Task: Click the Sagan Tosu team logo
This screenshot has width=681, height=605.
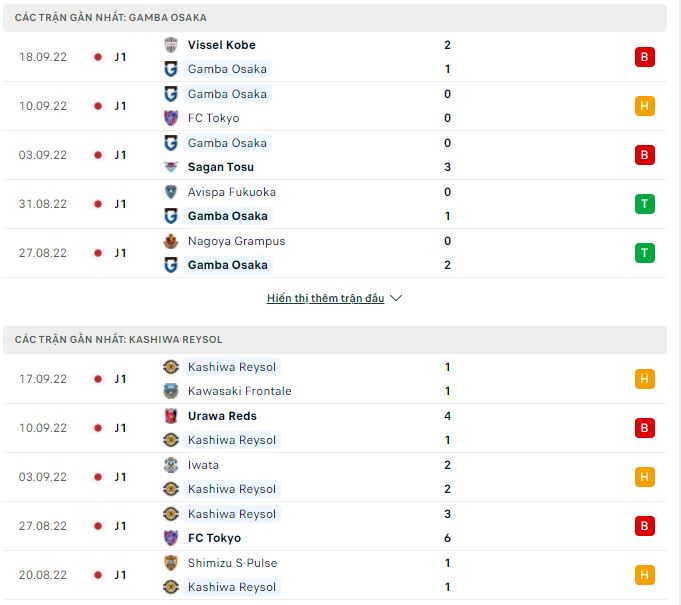Action: pos(171,167)
